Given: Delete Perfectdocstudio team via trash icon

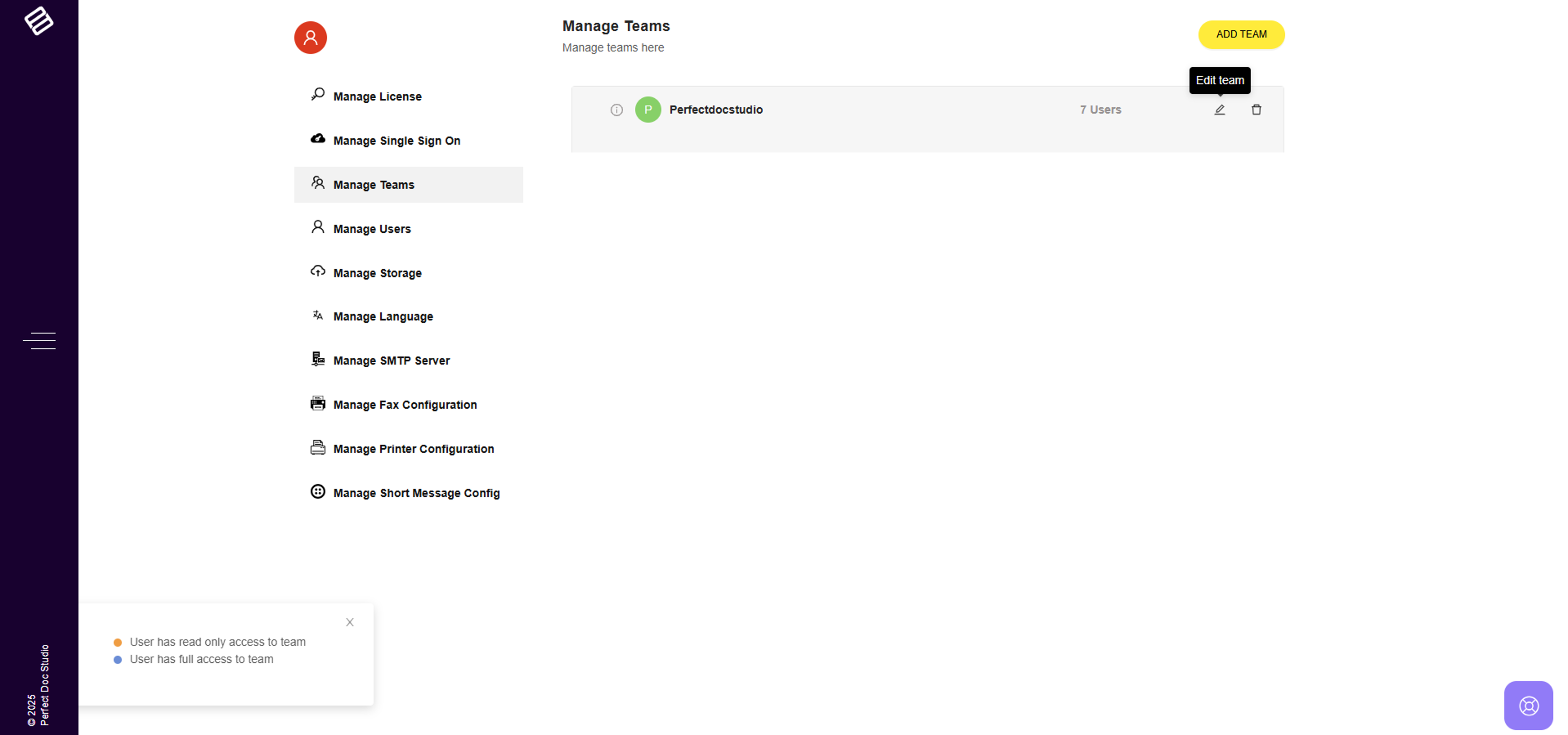Looking at the screenshot, I should tap(1256, 109).
